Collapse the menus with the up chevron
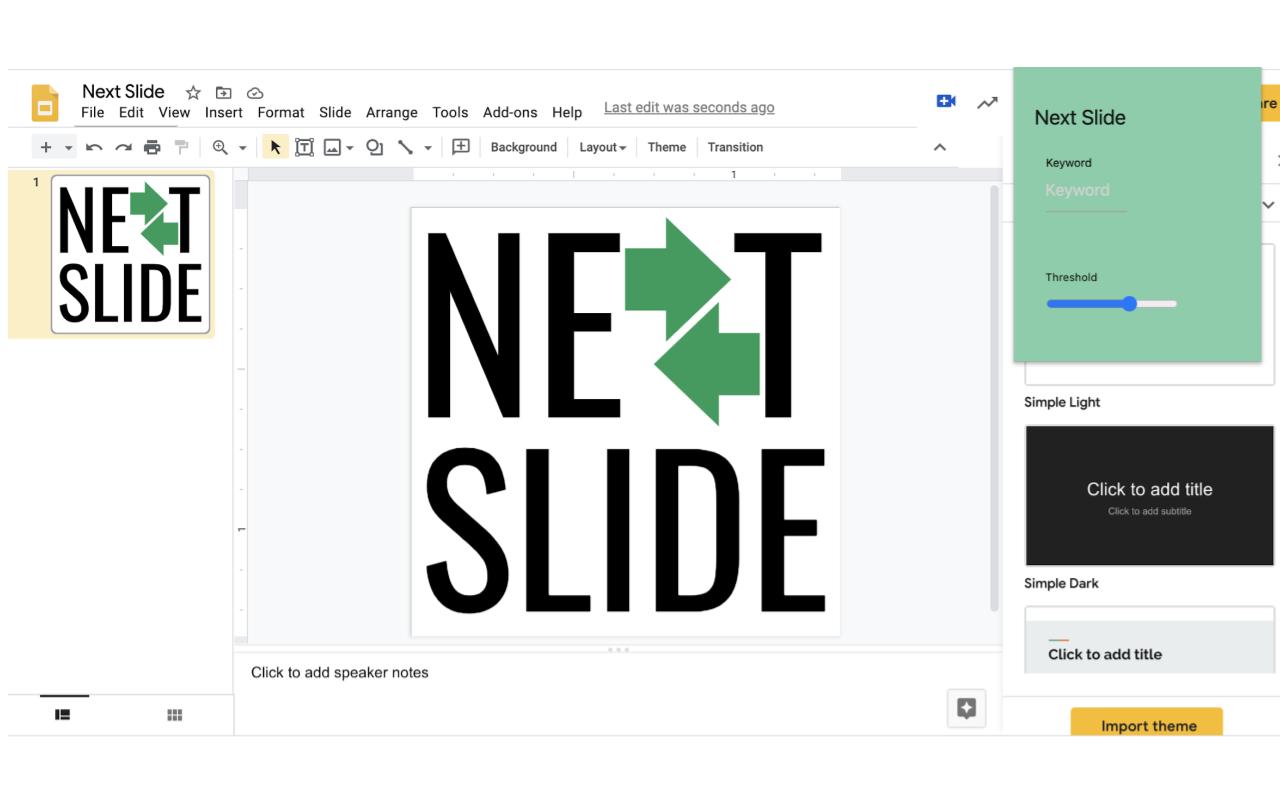Viewport: 1280px width, 800px height. [939, 147]
